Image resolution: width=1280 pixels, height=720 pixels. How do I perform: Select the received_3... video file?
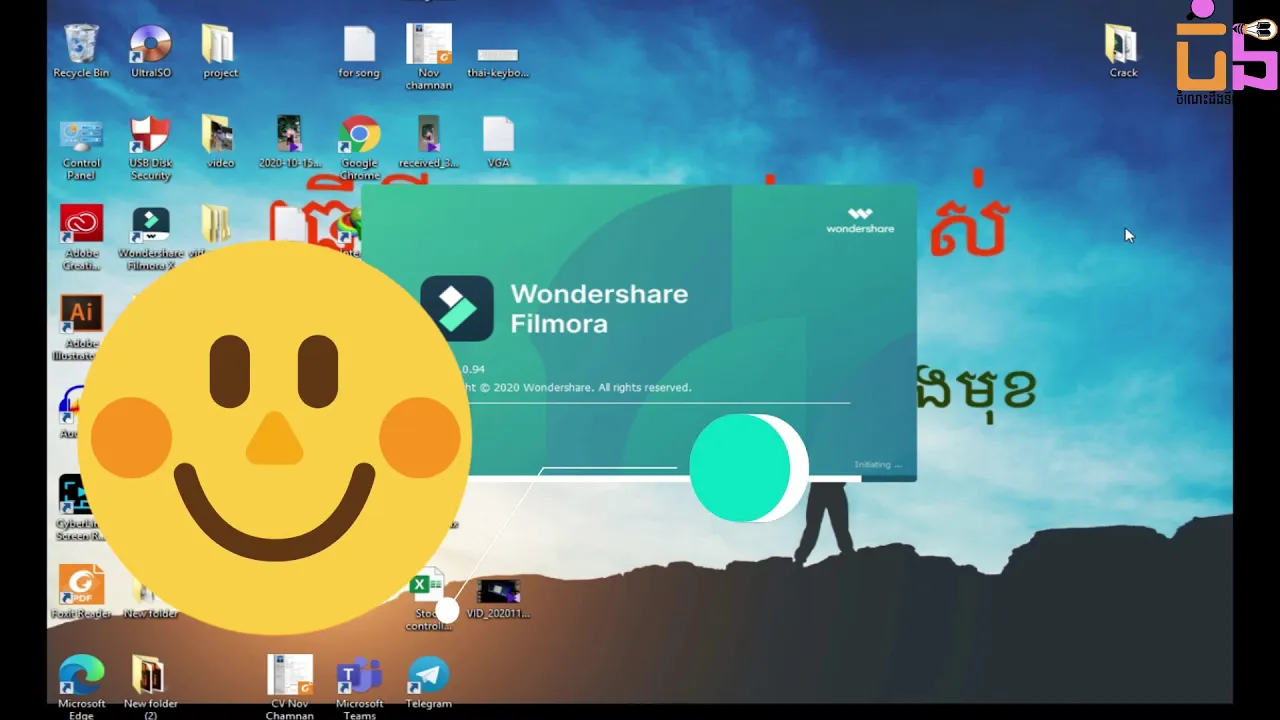tap(429, 142)
